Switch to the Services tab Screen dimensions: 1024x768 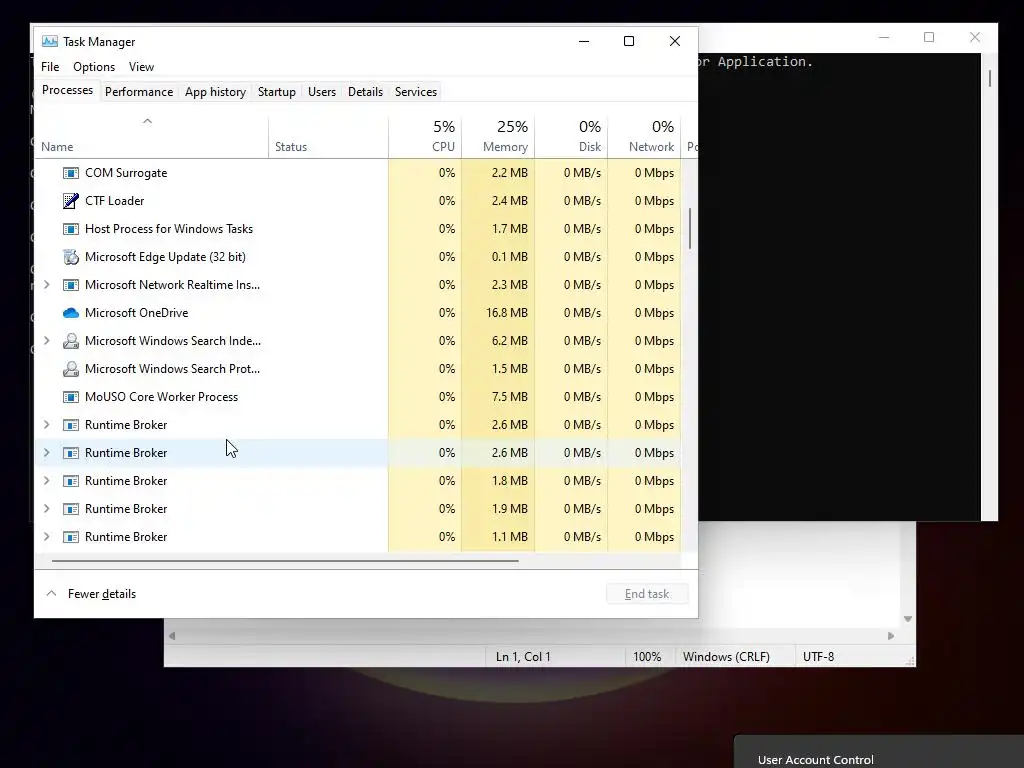(x=416, y=92)
